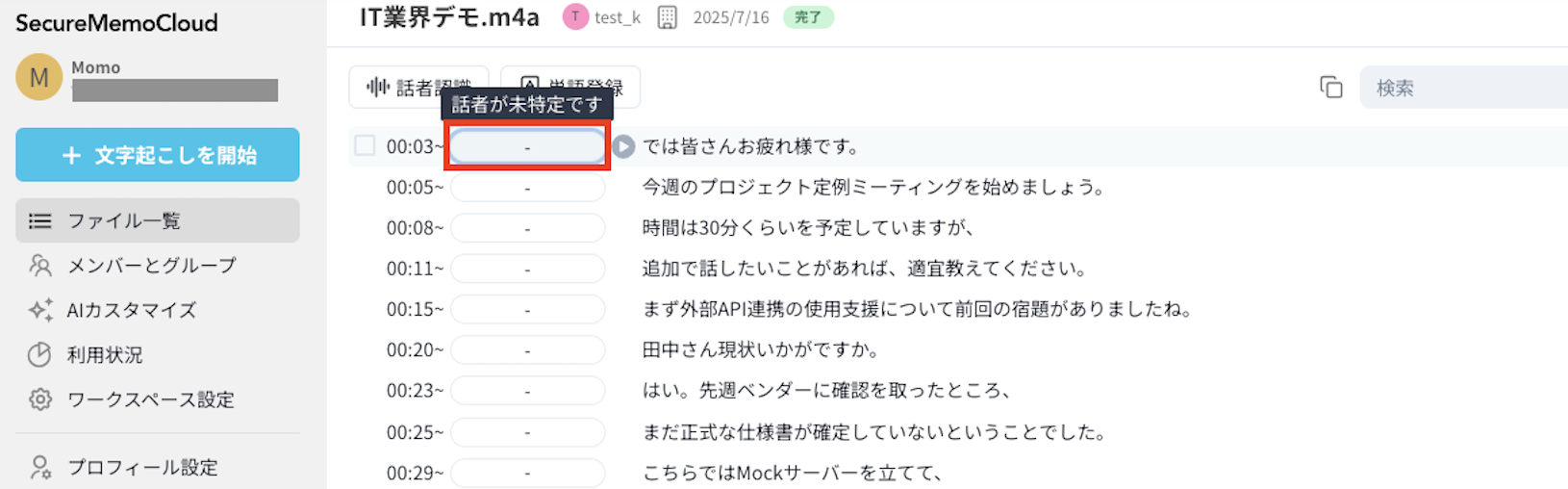The width and height of the screenshot is (1568, 489).
Task: Select ファイル一覧 in sidebar
Action: (x=123, y=221)
